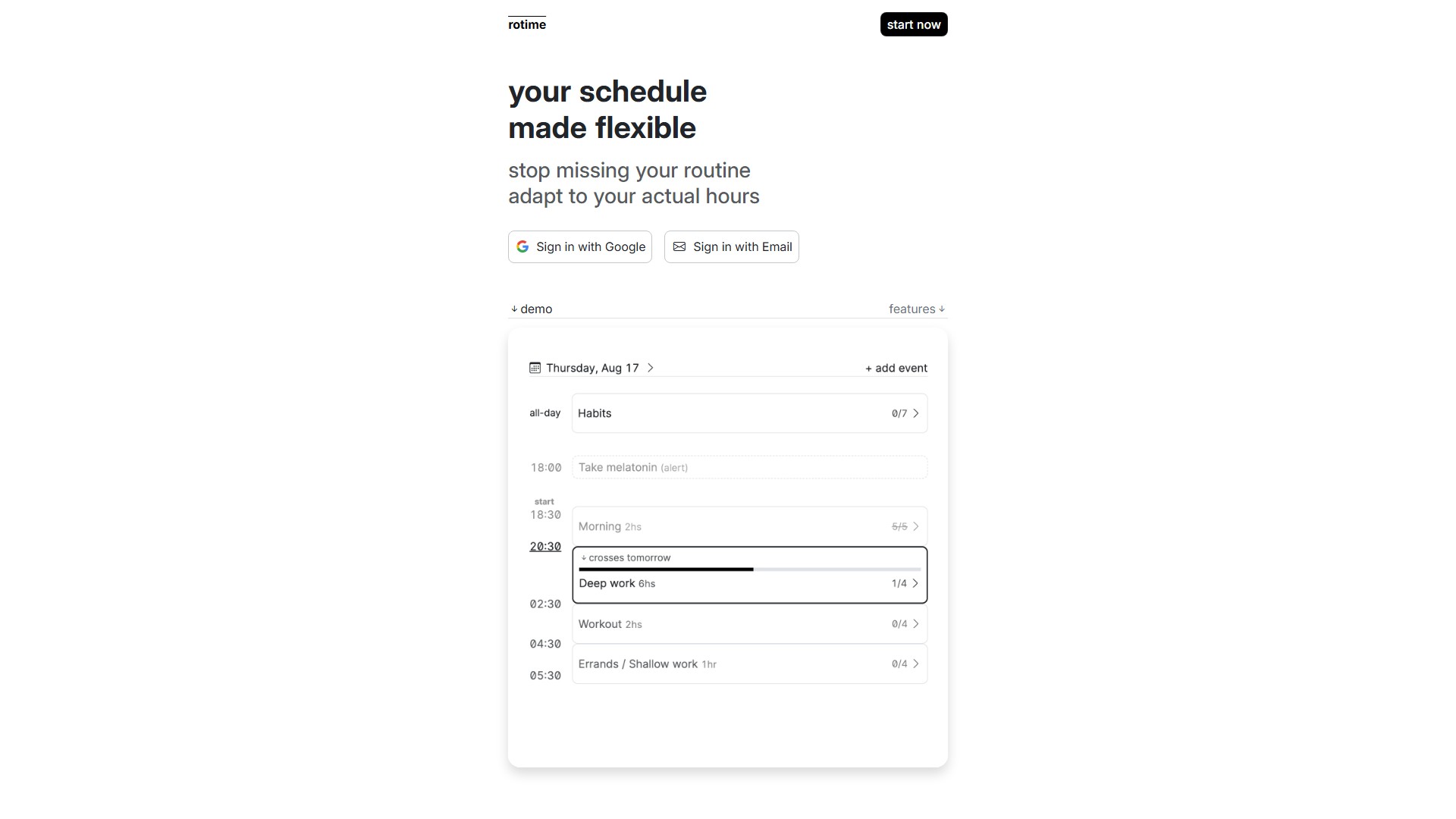This screenshot has width=1456, height=819.
Task: Expand the Morning routine block
Action: click(x=916, y=526)
